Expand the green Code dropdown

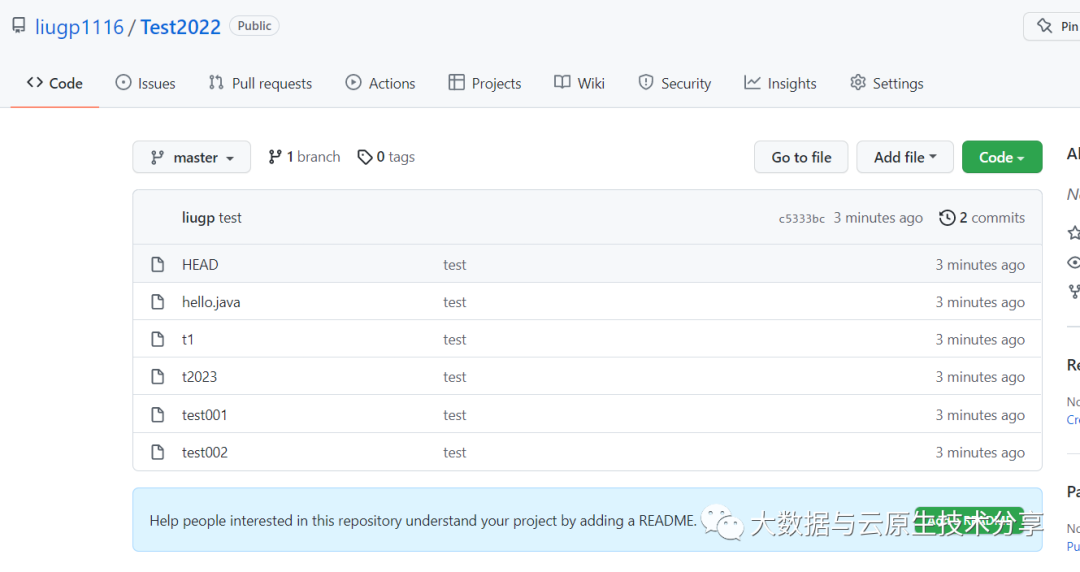(x=1002, y=157)
